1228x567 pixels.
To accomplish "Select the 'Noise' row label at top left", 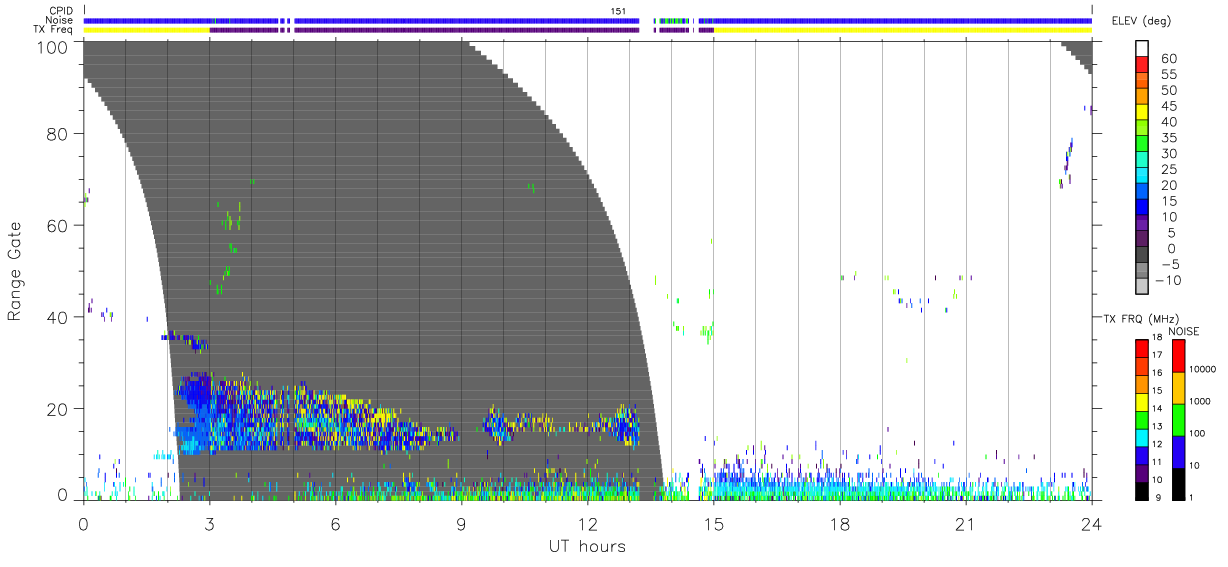I will point(60,20).
